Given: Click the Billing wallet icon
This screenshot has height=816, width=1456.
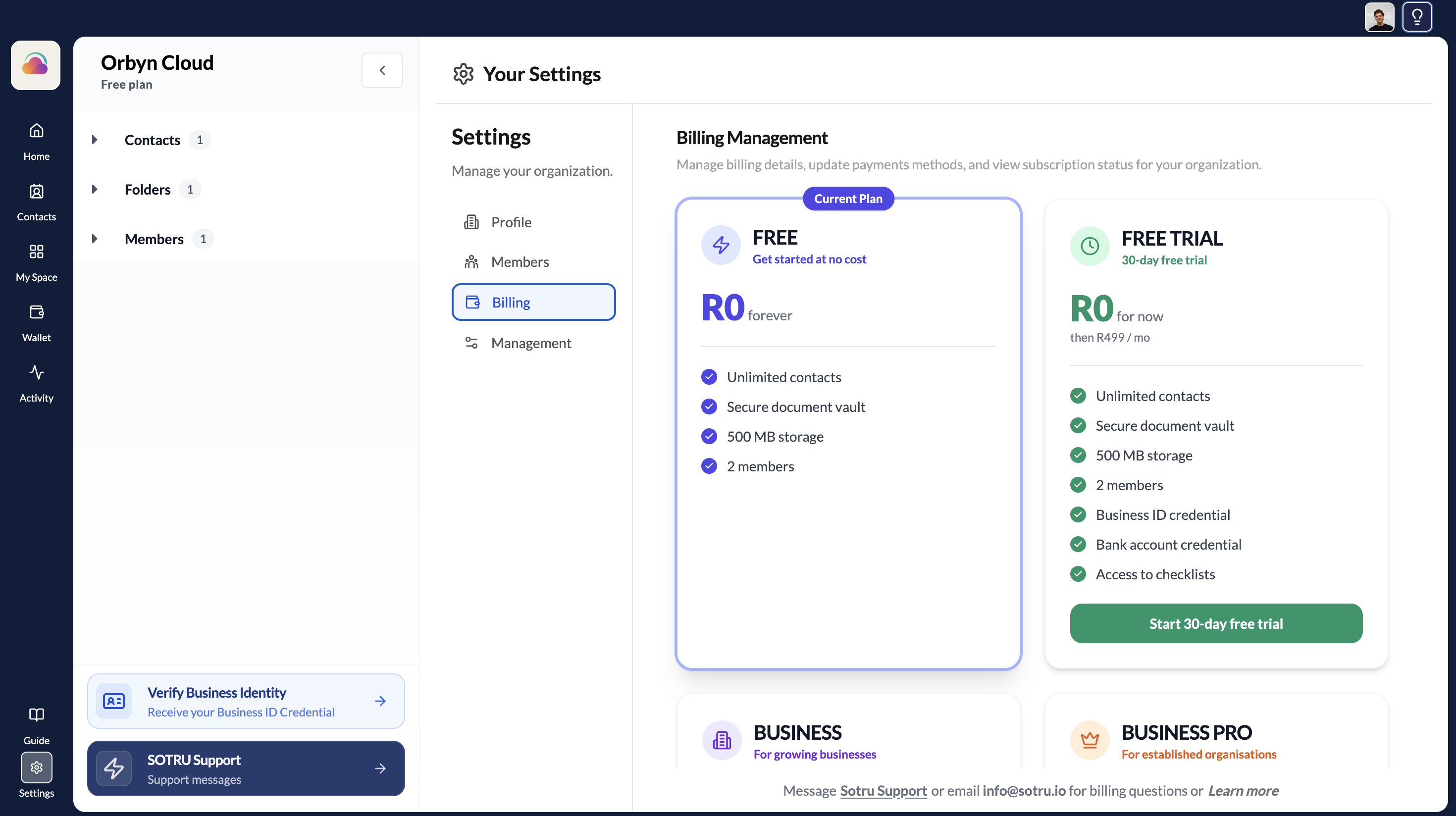Looking at the screenshot, I should click(472, 302).
